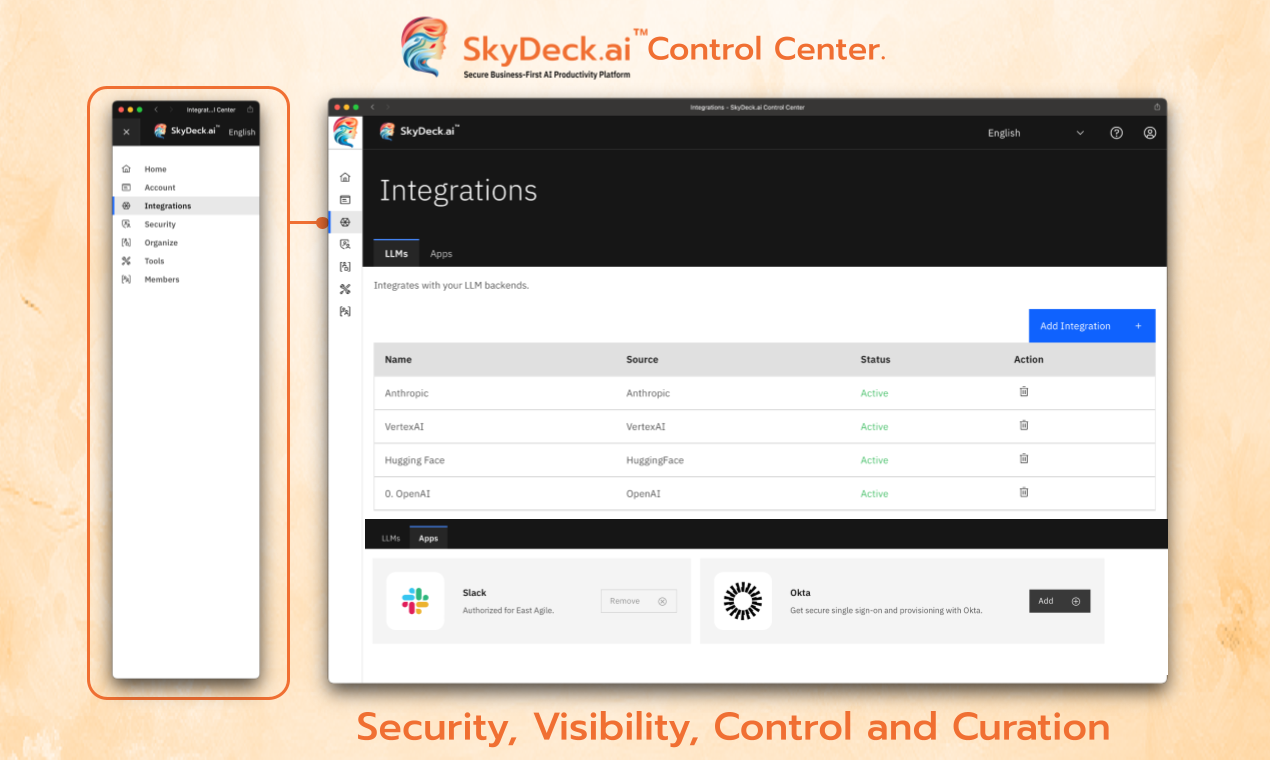Click Organize icon in main window's collapsed sidebar
Viewport: 1270px width, 760px height.
(345, 267)
